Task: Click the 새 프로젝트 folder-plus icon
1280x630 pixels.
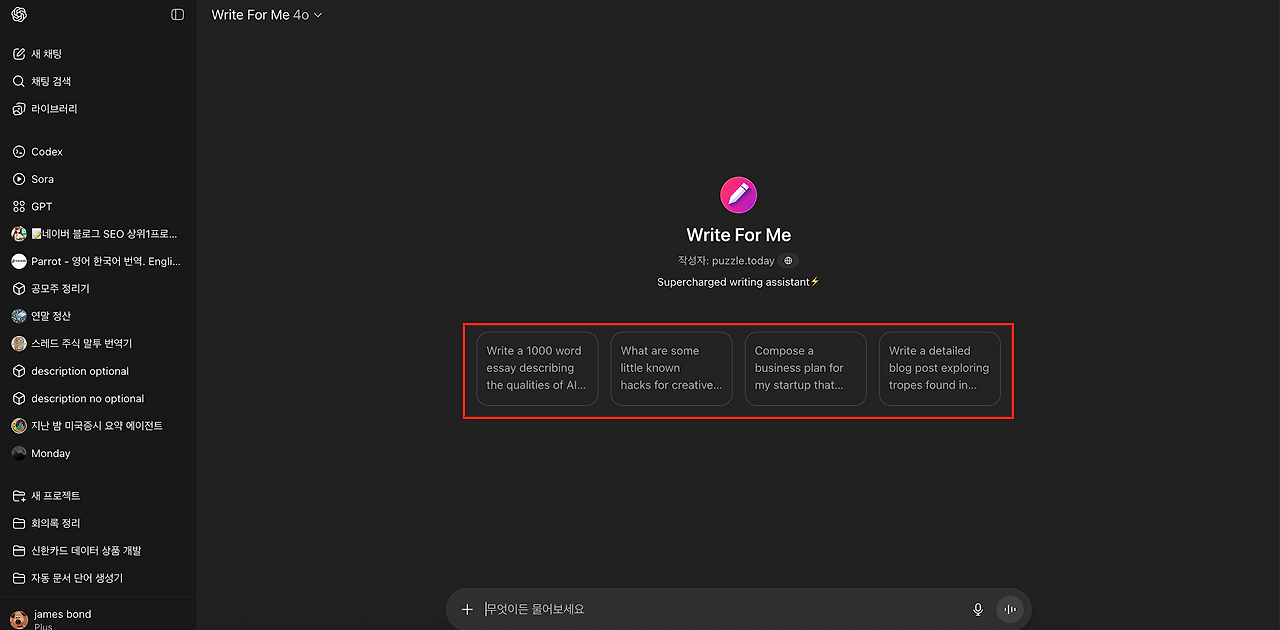Action: click(x=19, y=496)
